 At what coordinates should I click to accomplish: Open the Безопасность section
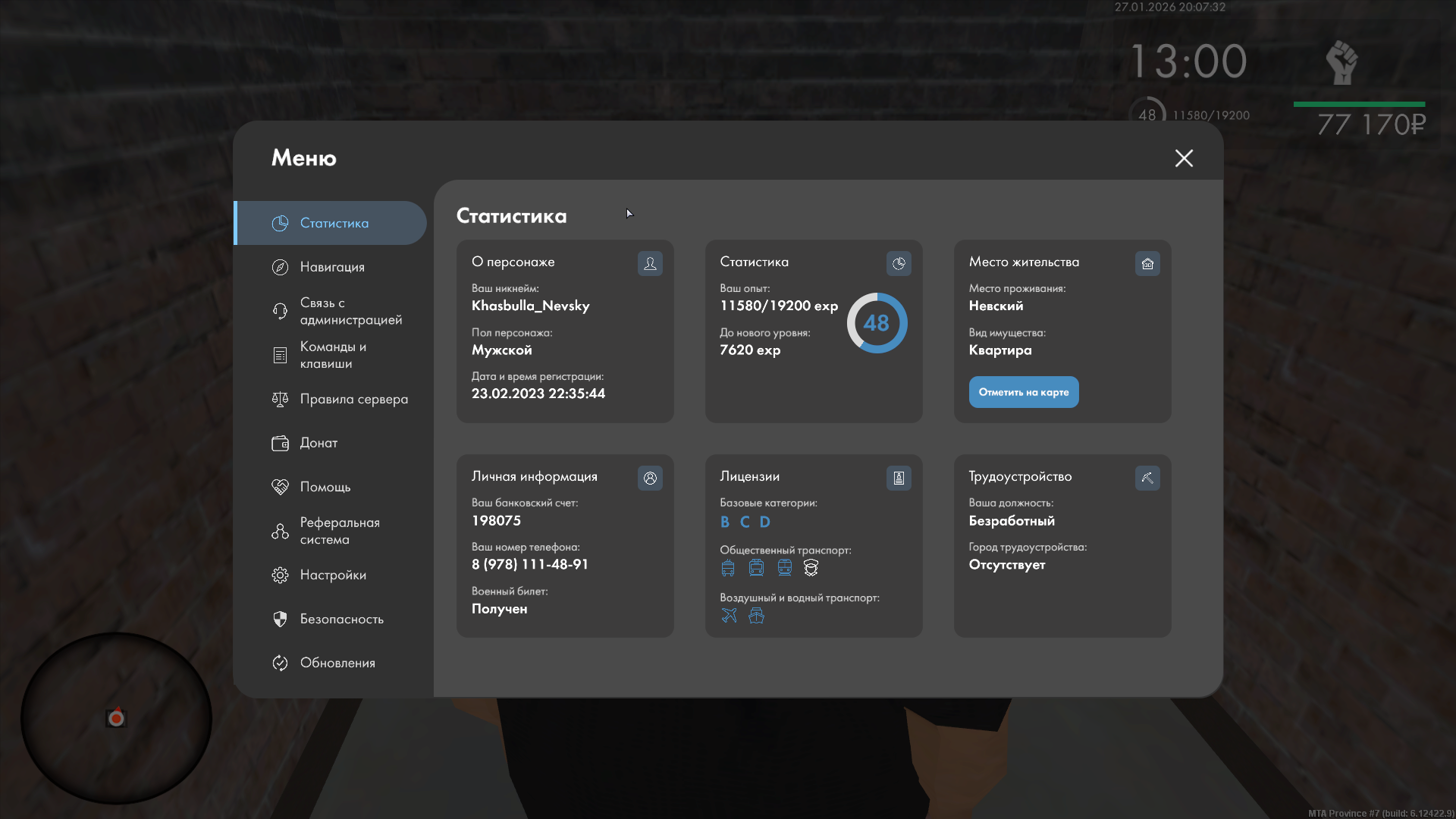(341, 619)
